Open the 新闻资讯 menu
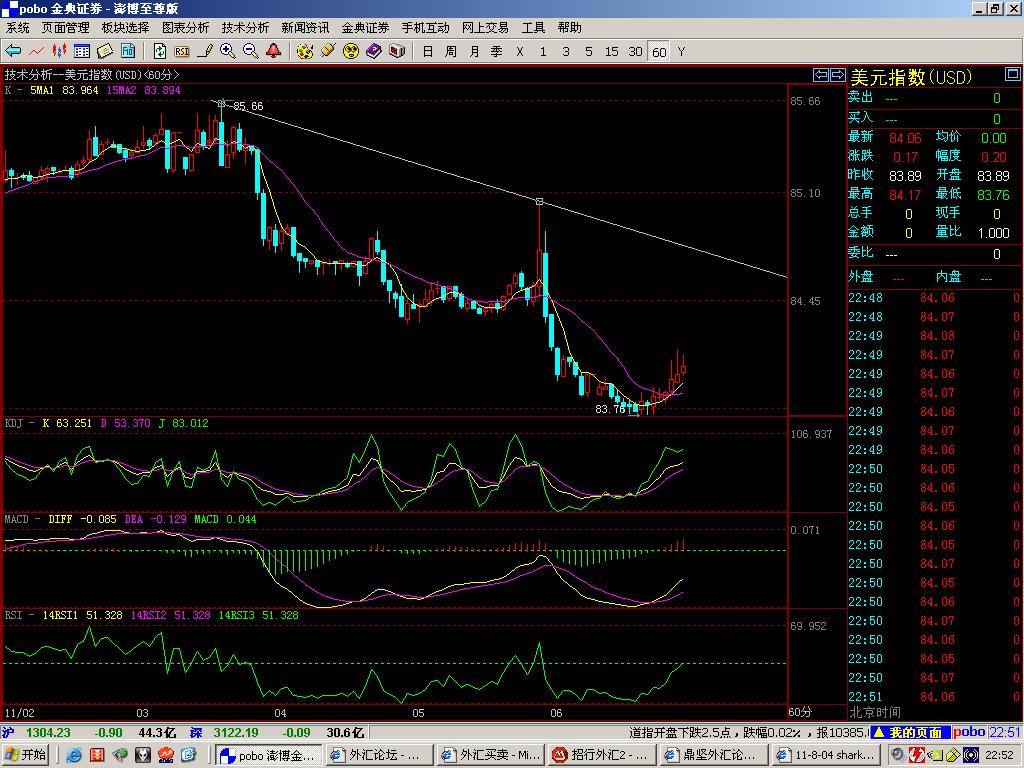The image size is (1024, 768). [305, 28]
